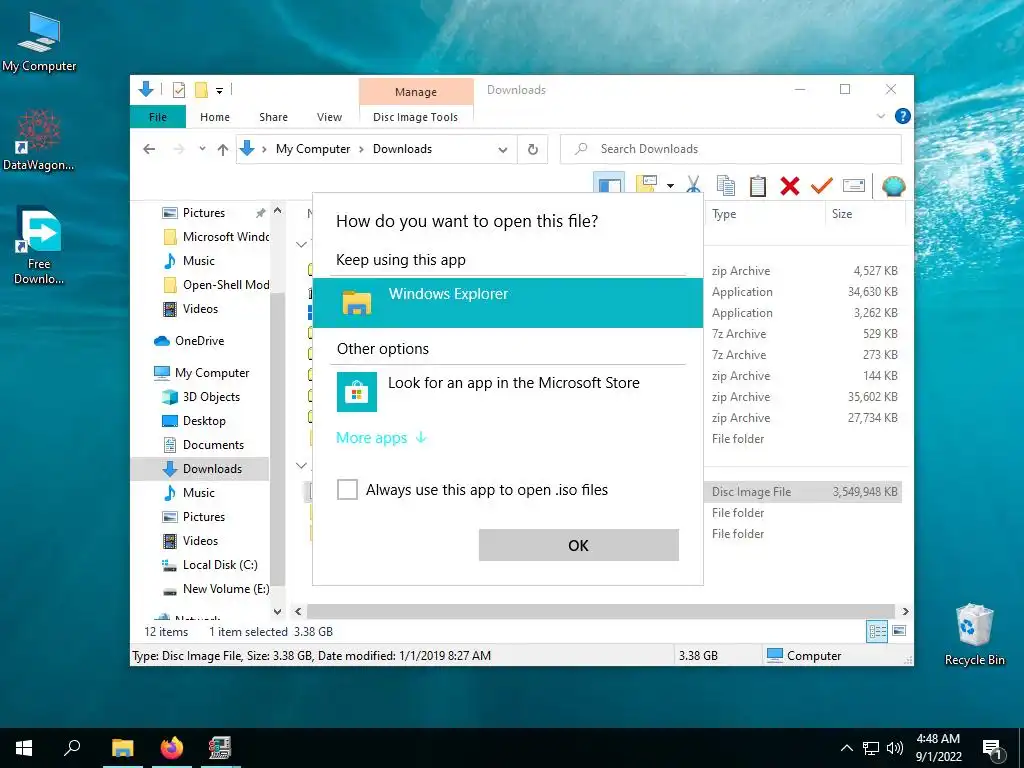The height and width of the screenshot is (768, 1024).
Task: Open Classic Shell settings shell icon
Action: pos(893,186)
